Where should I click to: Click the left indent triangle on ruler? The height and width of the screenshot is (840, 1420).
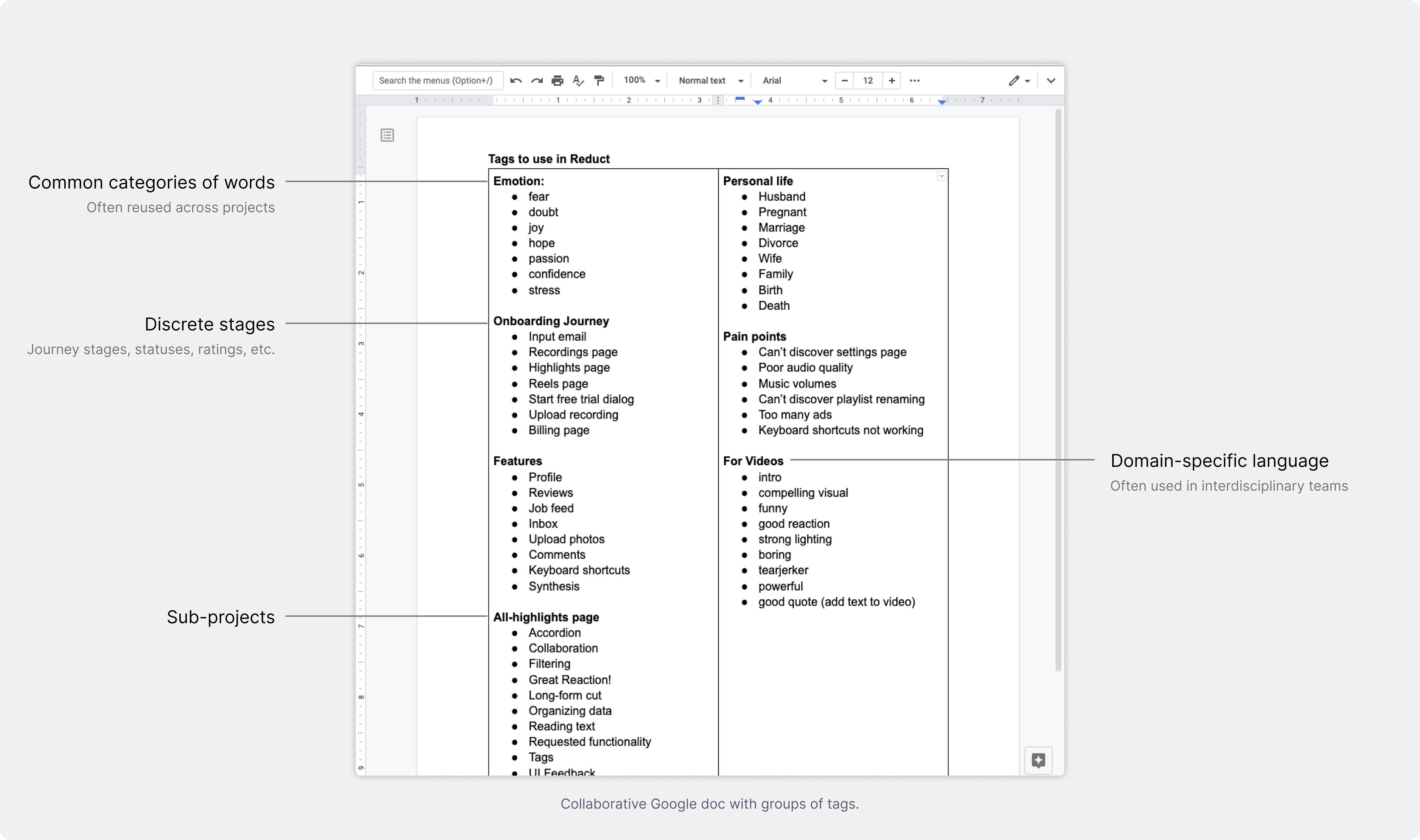(757, 102)
